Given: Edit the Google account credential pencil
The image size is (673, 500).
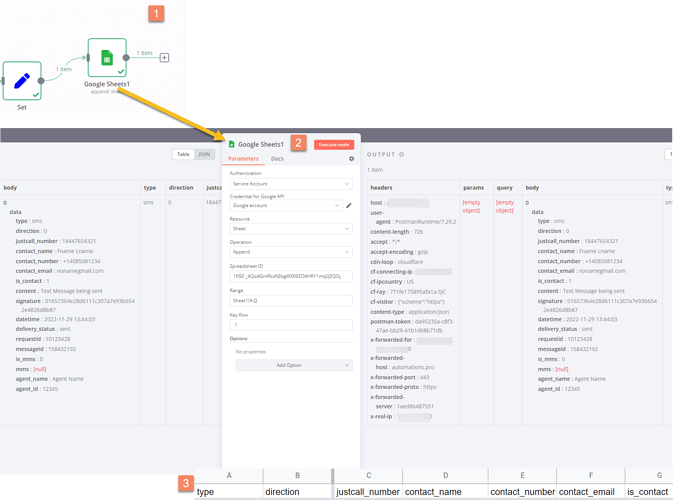Looking at the screenshot, I should tap(349, 206).
